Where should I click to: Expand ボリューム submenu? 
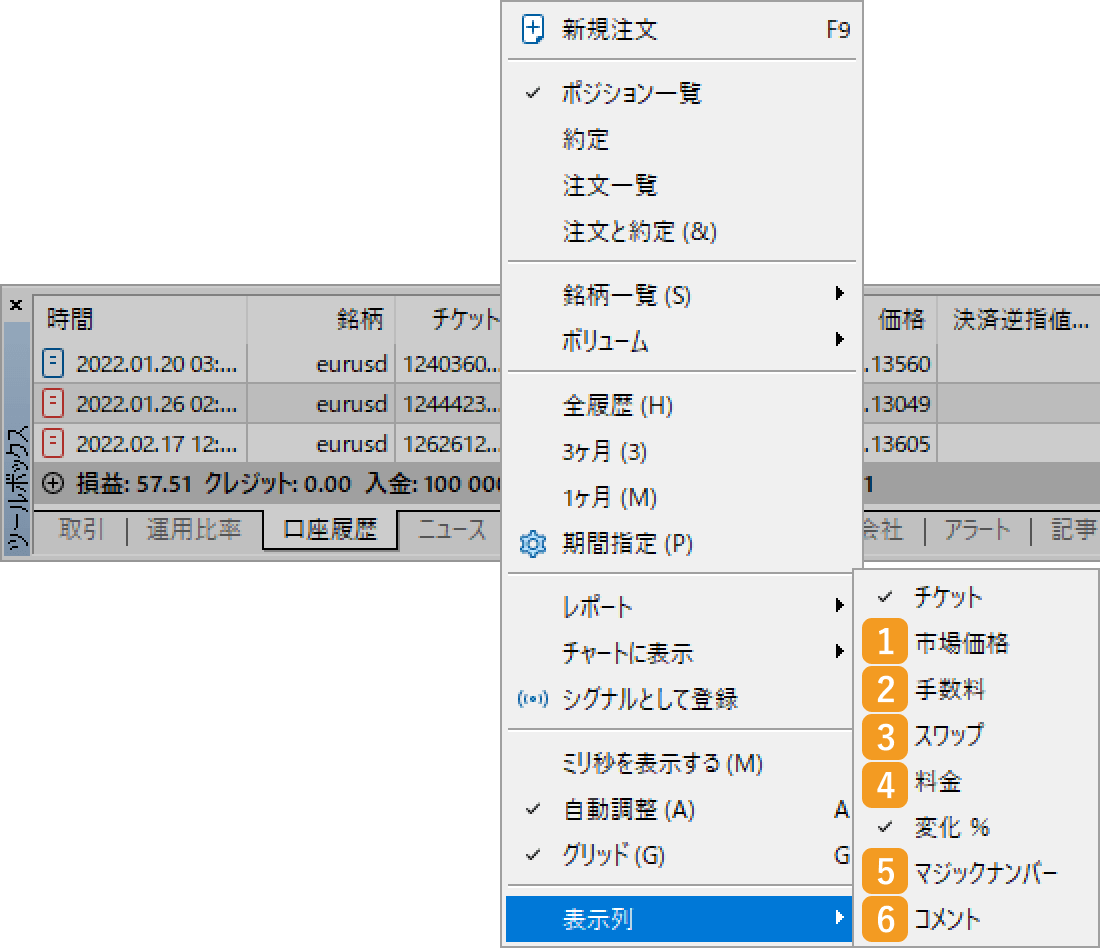tap(681, 341)
